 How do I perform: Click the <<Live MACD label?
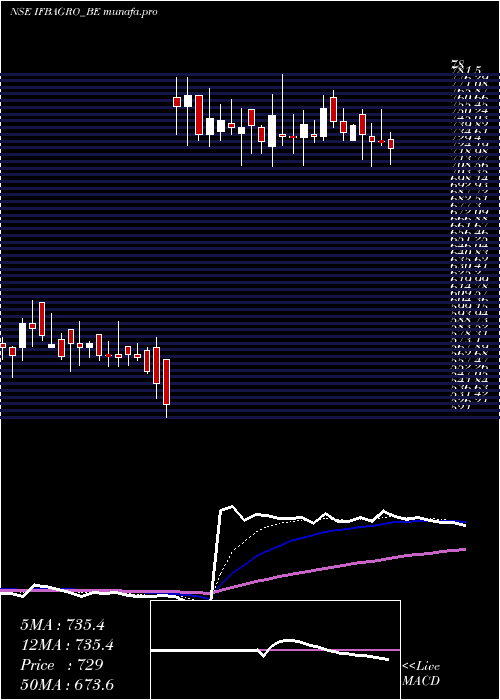click(x=421, y=674)
